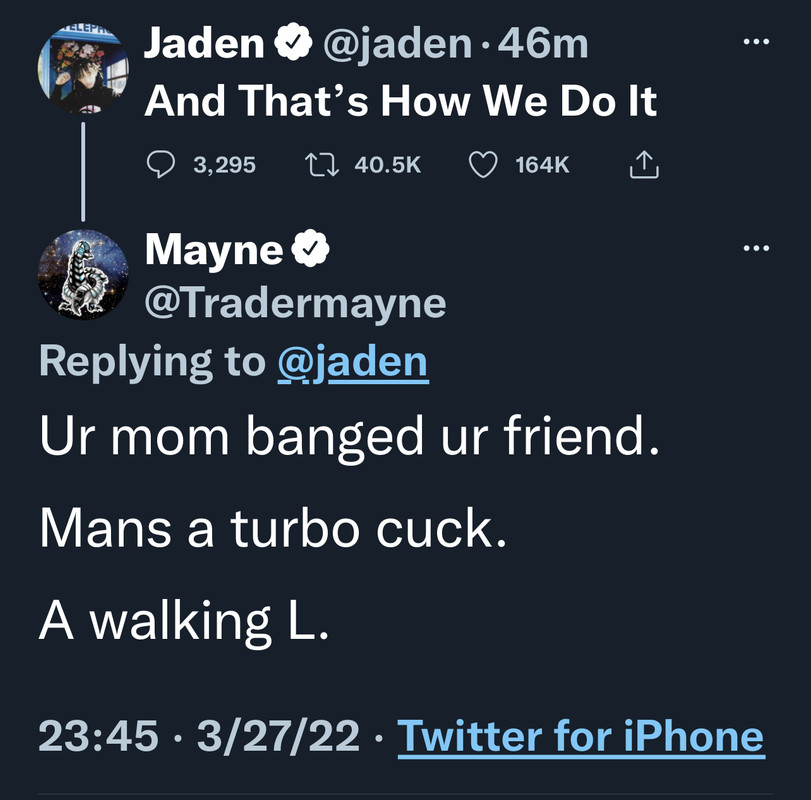Click the retweet arrows icon

pos(323,164)
